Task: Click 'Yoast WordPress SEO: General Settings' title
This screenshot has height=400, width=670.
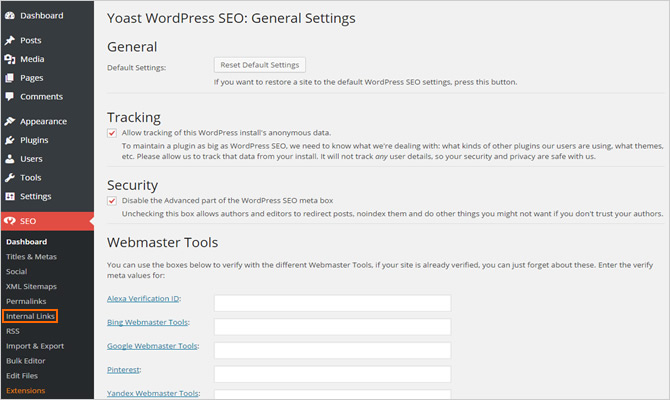Action: (x=231, y=18)
